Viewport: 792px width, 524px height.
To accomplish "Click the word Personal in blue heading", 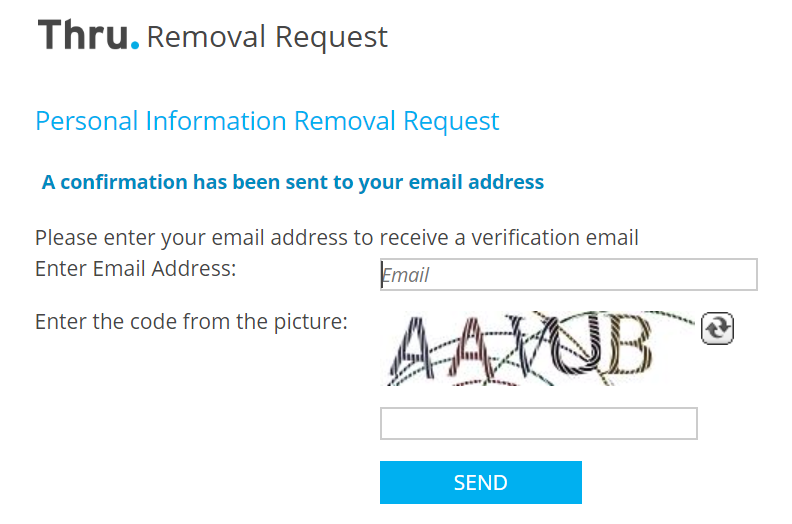I will (x=87, y=121).
